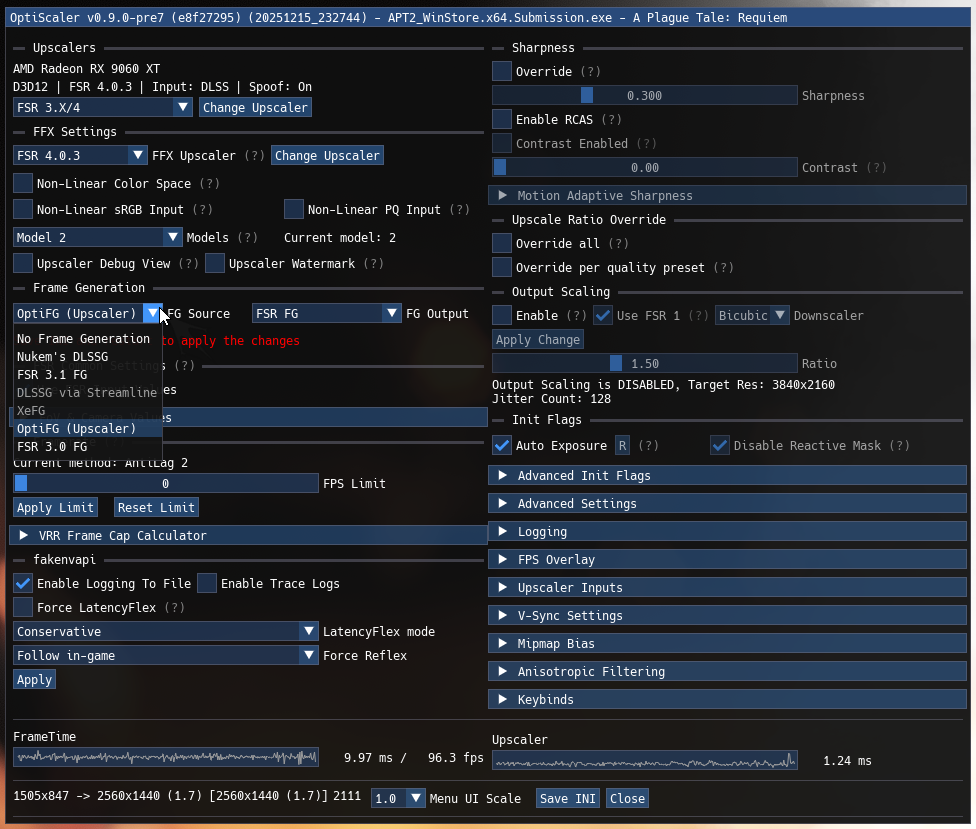Click the Save INI button
The height and width of the screenshot is (829, 976).
pyautogui.click(x=567, y=798)
